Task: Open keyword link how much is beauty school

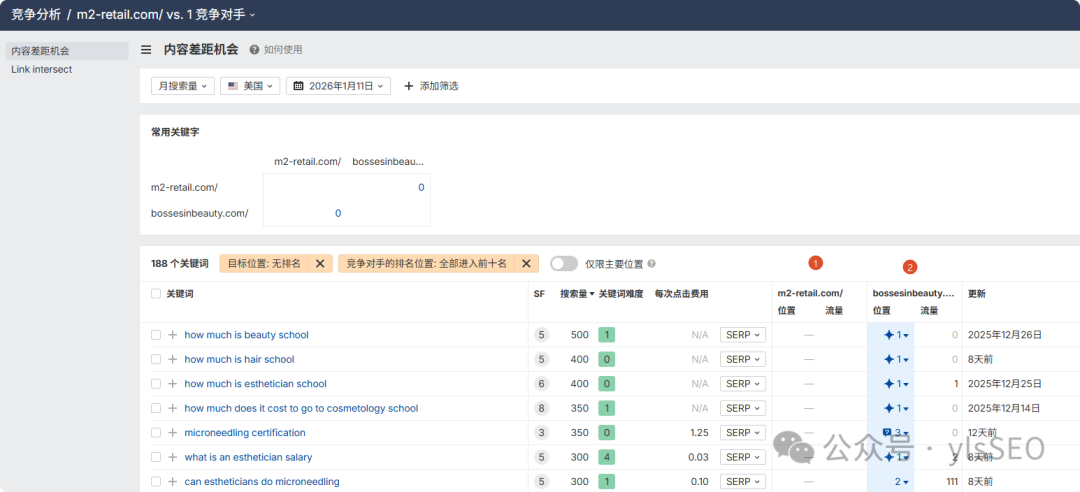Action: click(247, 335)
